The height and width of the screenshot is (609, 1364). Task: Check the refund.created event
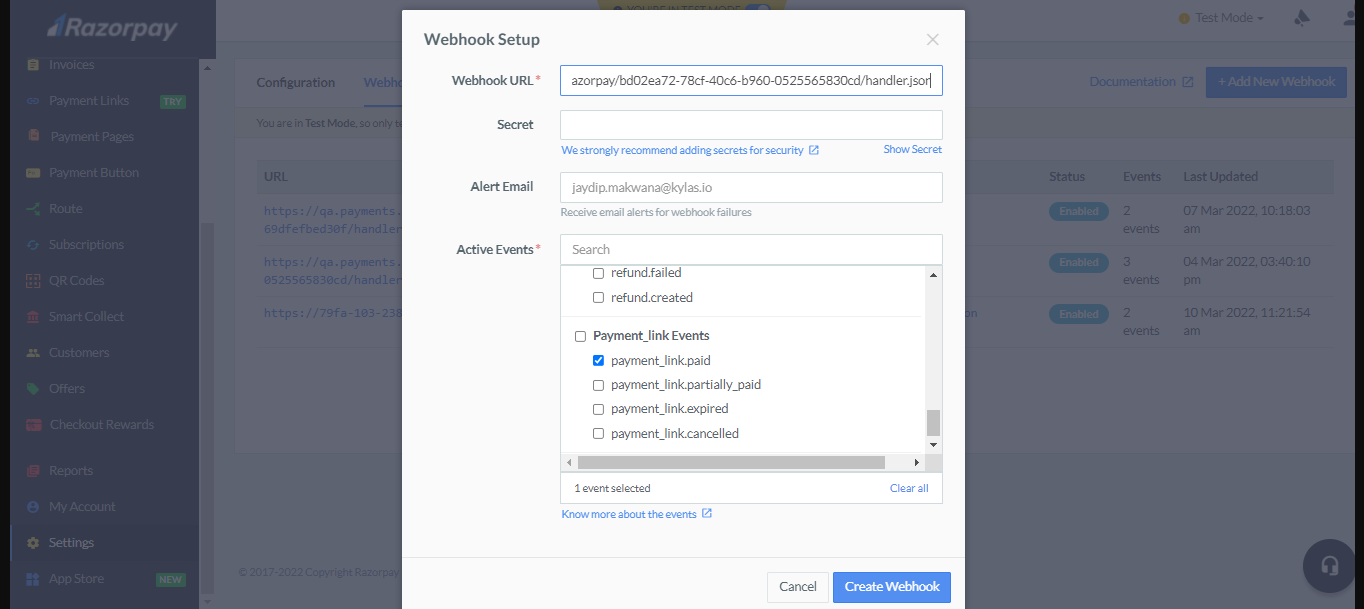tap(598, 298)
